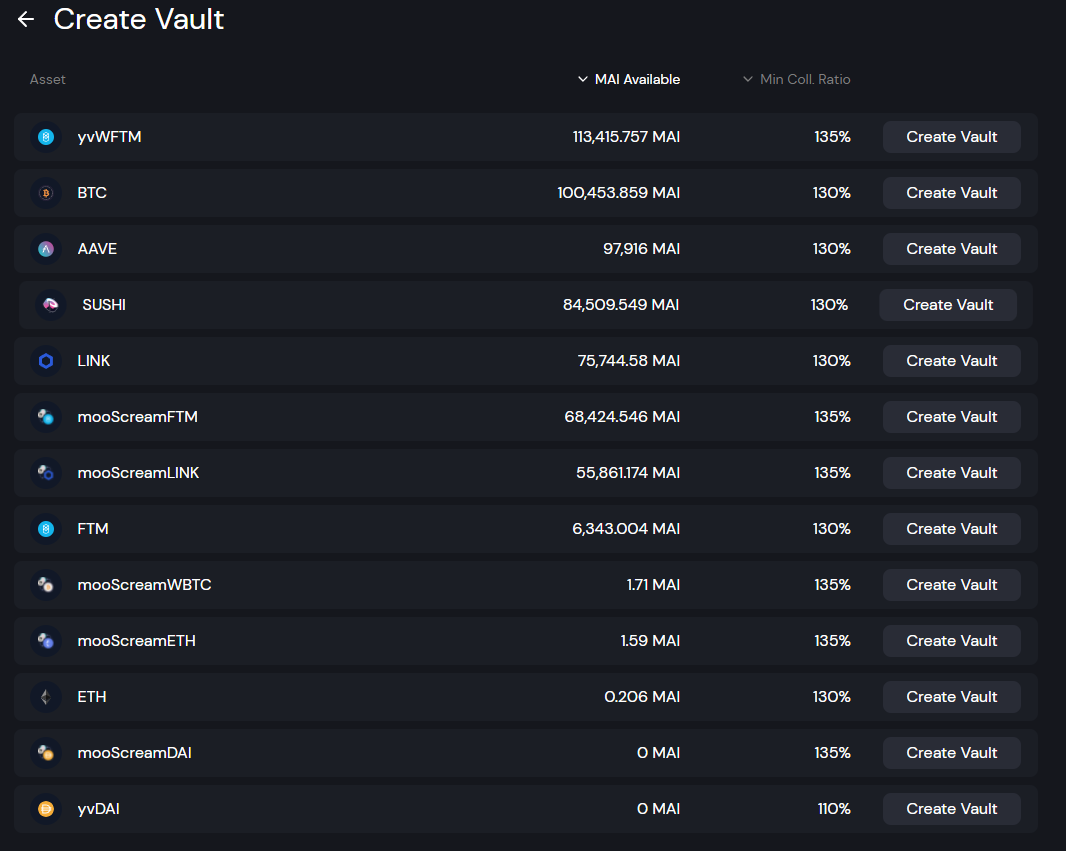Click the 0.206 MAI value
Viewport: 1066px width, 851px height.
[x=642, y=697]
